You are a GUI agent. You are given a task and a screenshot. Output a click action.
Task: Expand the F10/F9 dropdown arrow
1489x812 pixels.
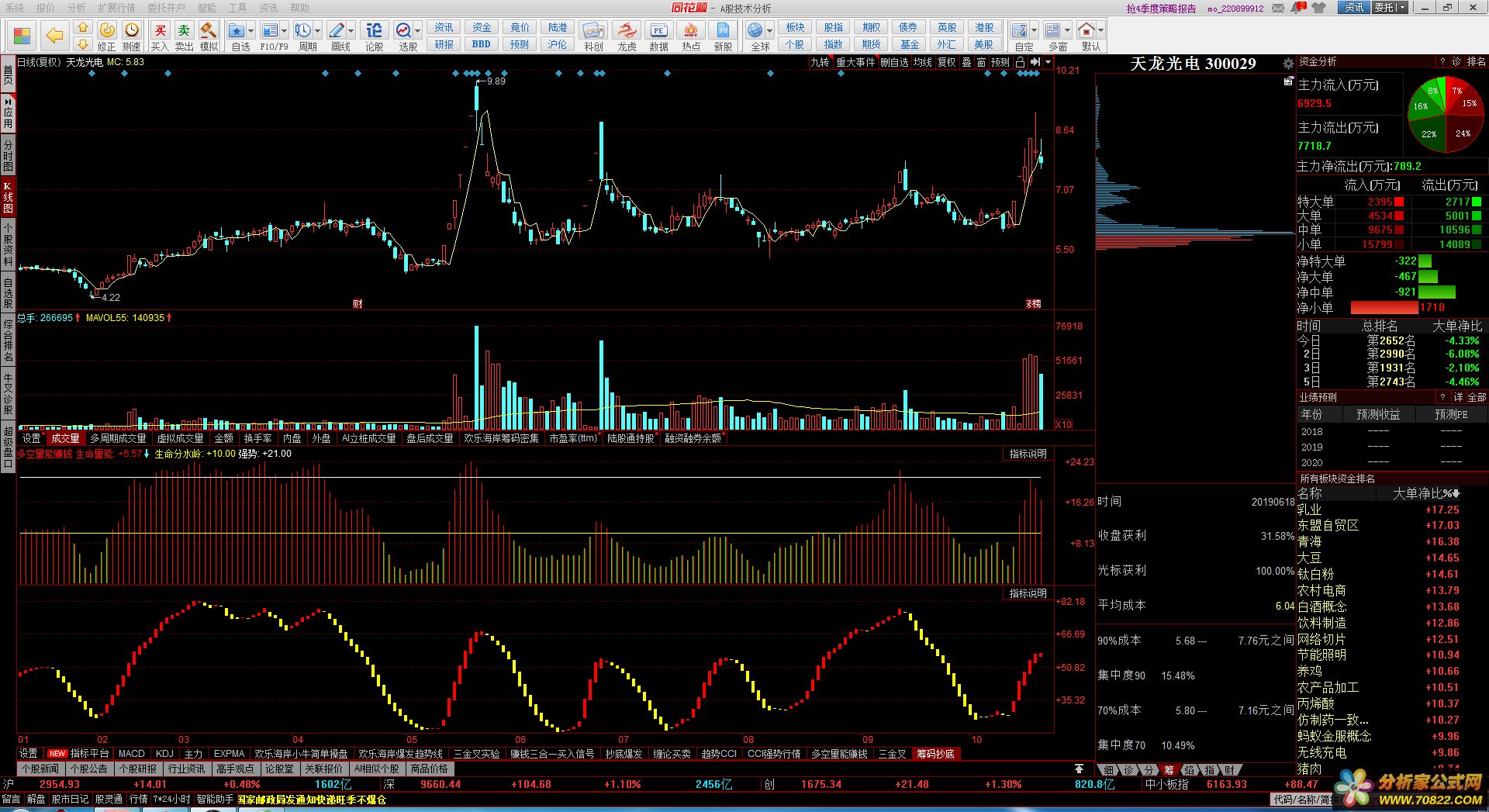coord(285,31)
